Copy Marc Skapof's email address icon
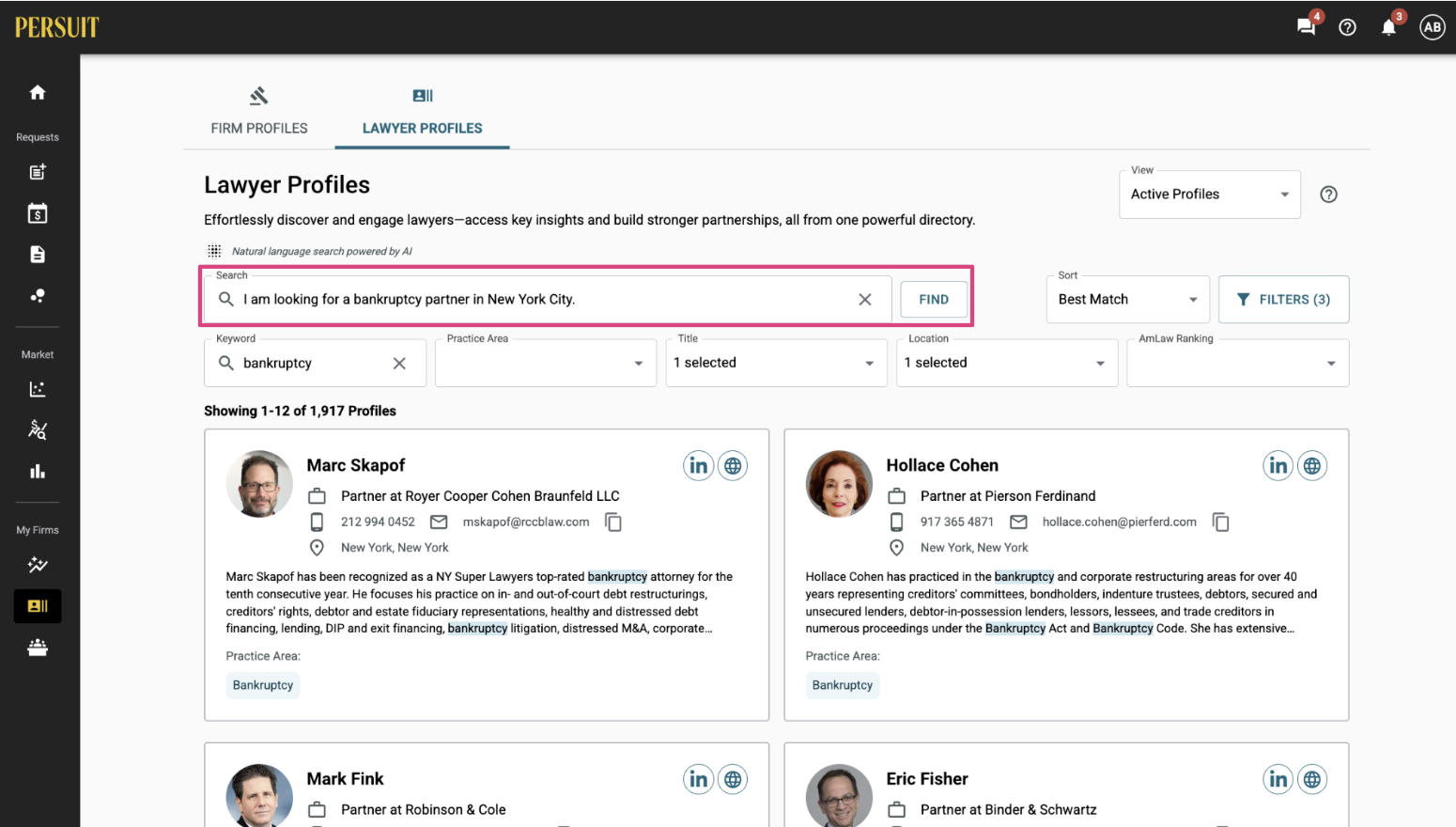1456x827 pixels. click(x=613, y=522)
